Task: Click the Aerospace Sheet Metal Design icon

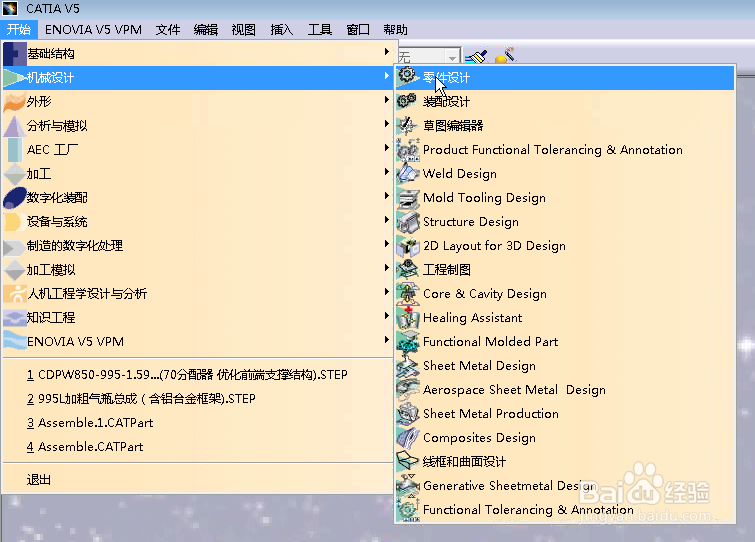Action: tap(407, 390)
